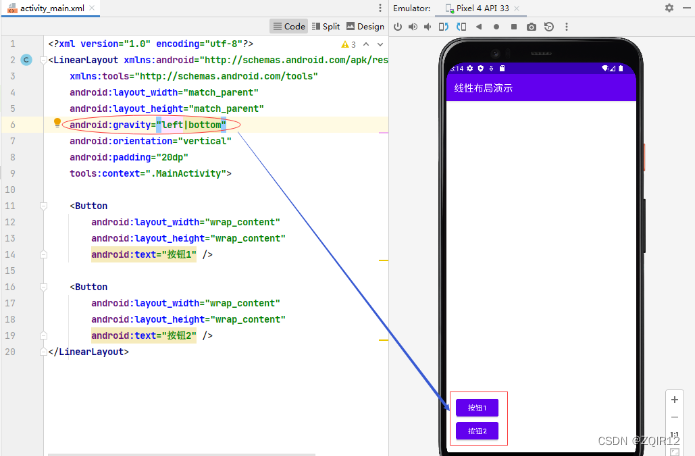Zoom out the emulator with minus button
Screen dimensions: 695x456
point(674,417)
